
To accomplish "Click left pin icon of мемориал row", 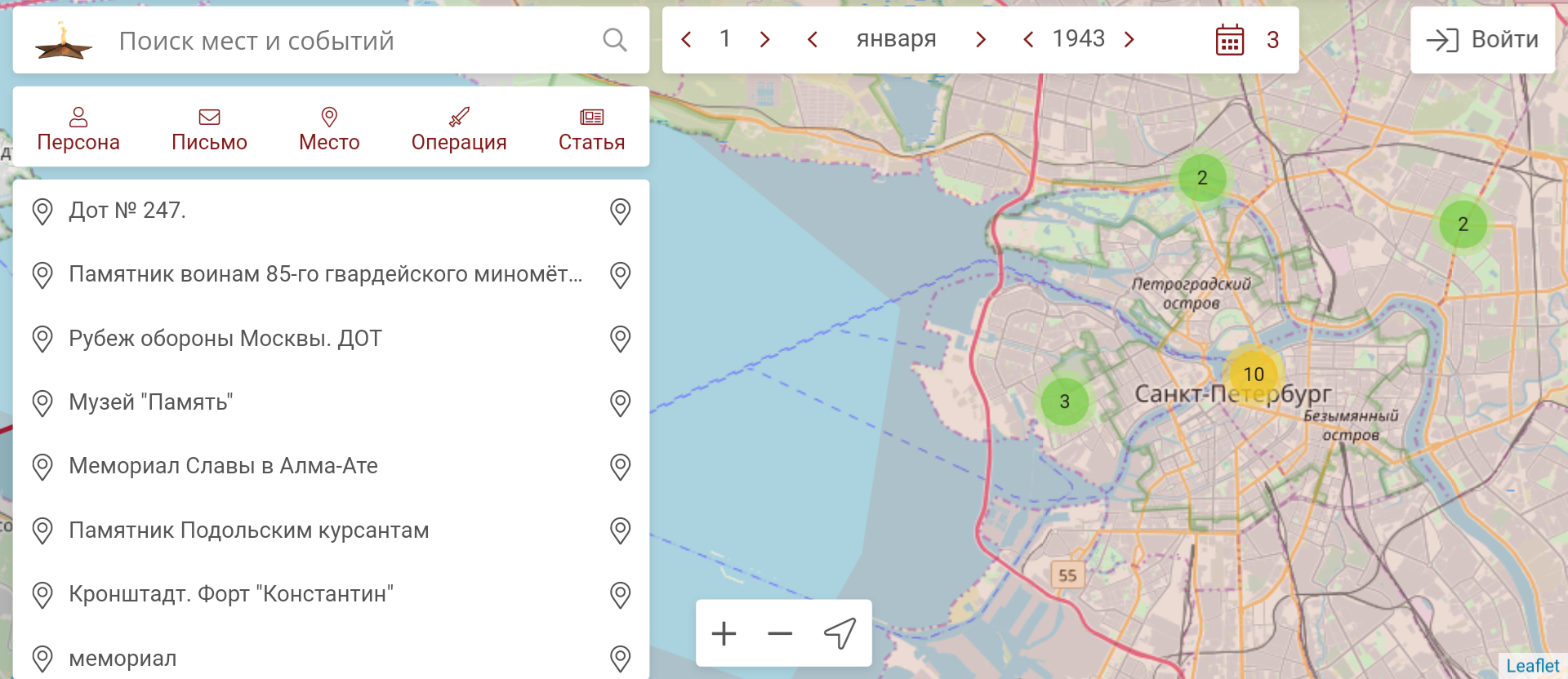I will click(x=42, y=659).
